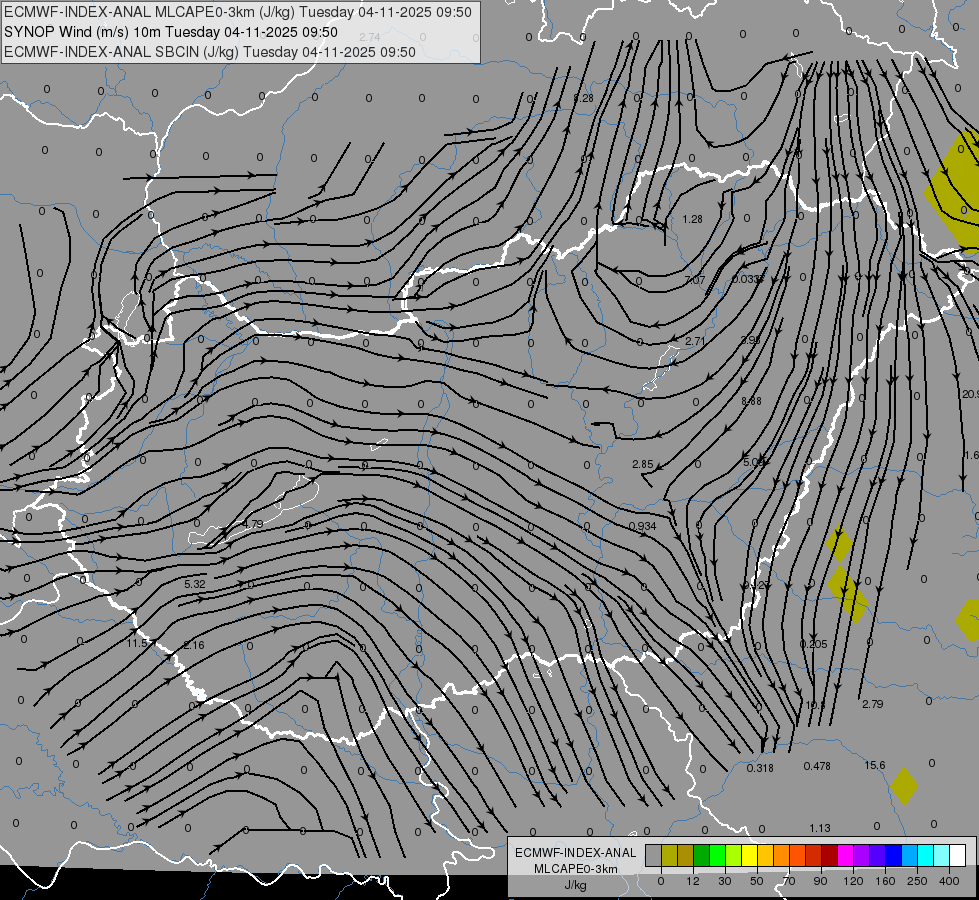
Task: Click the legend scale value 90
Action: click(x=820, y=881)
